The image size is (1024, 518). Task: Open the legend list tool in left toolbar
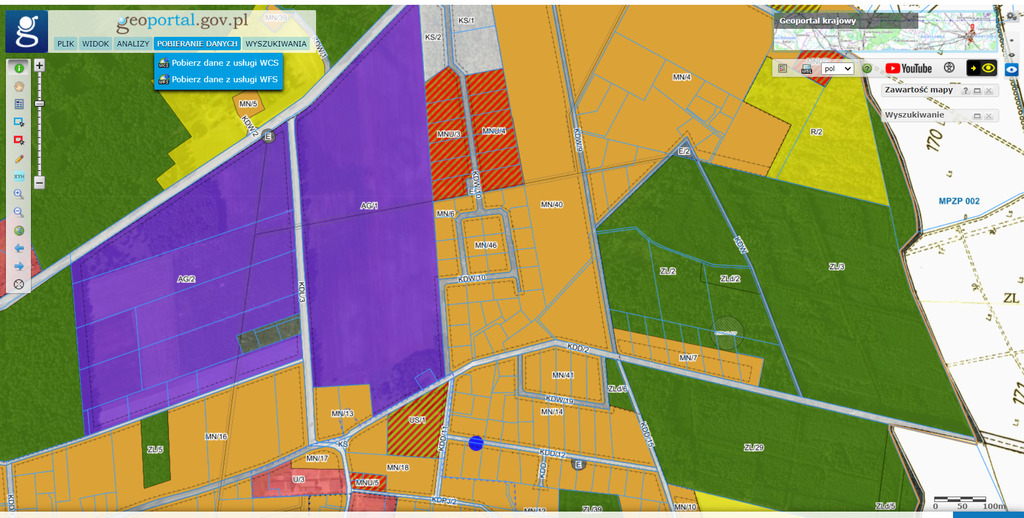coord(19,105)
